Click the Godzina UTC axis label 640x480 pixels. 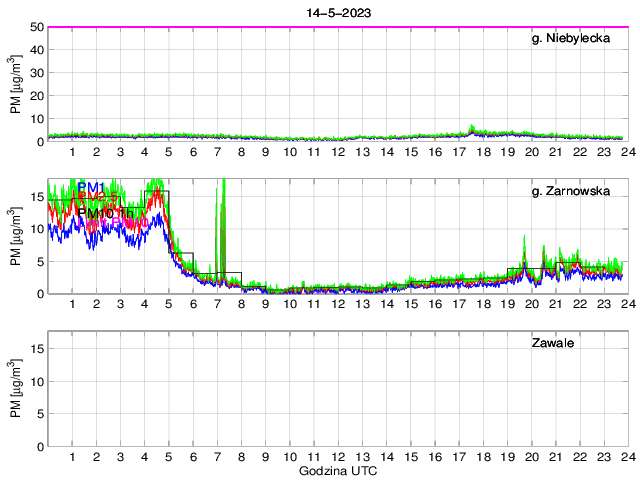click(x=336, y=470)
